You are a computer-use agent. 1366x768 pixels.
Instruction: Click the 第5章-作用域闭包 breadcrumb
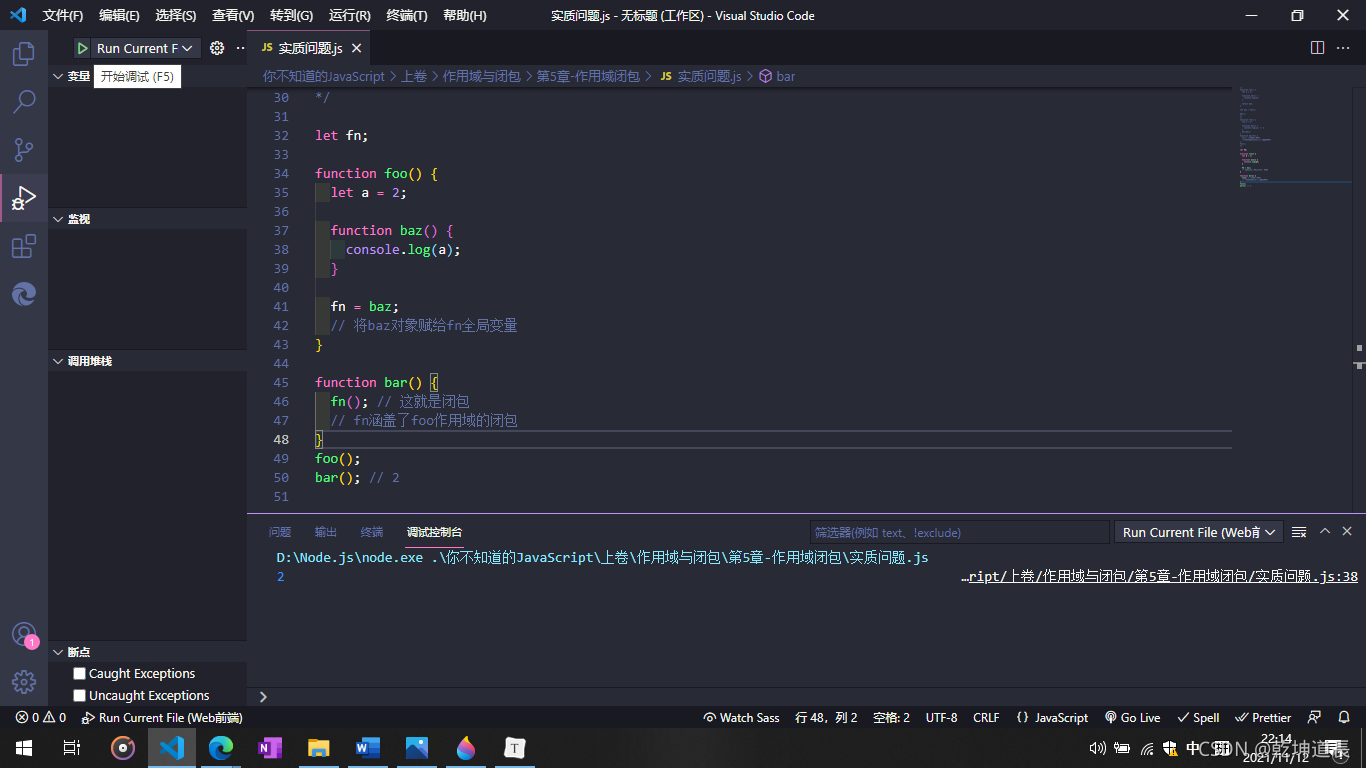(x=588, y=76)
